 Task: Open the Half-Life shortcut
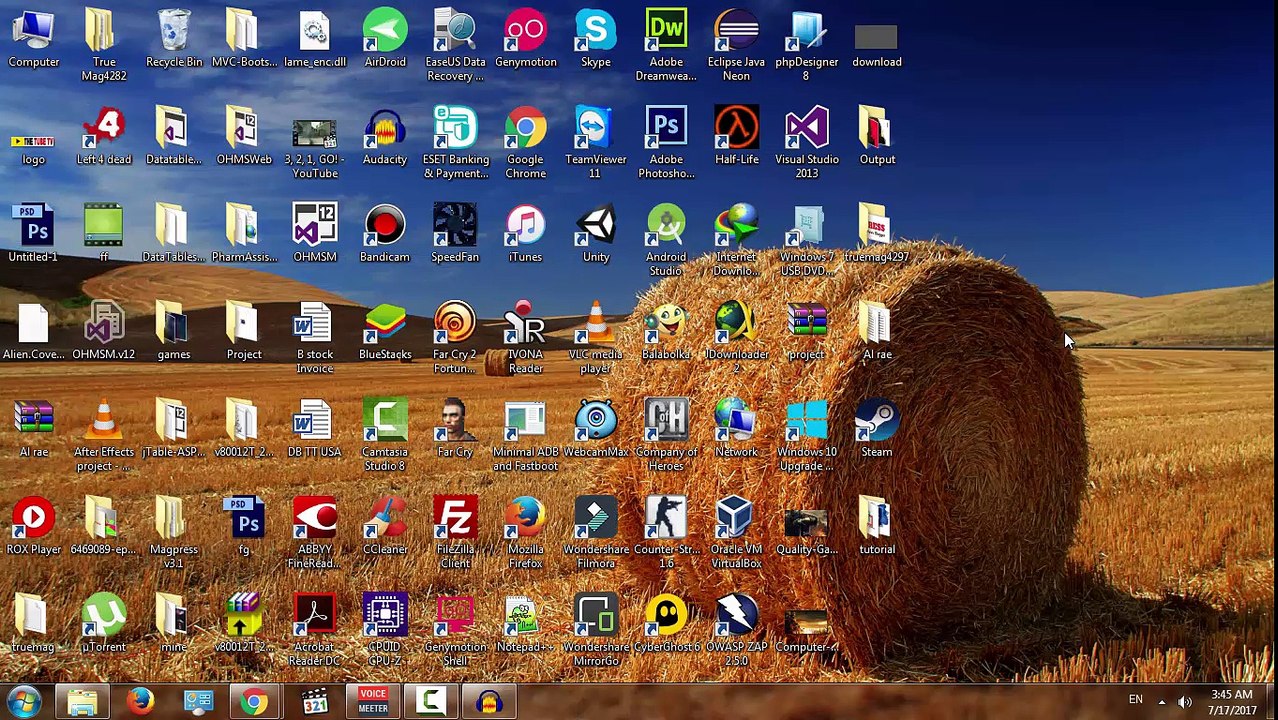coord(737,137)
